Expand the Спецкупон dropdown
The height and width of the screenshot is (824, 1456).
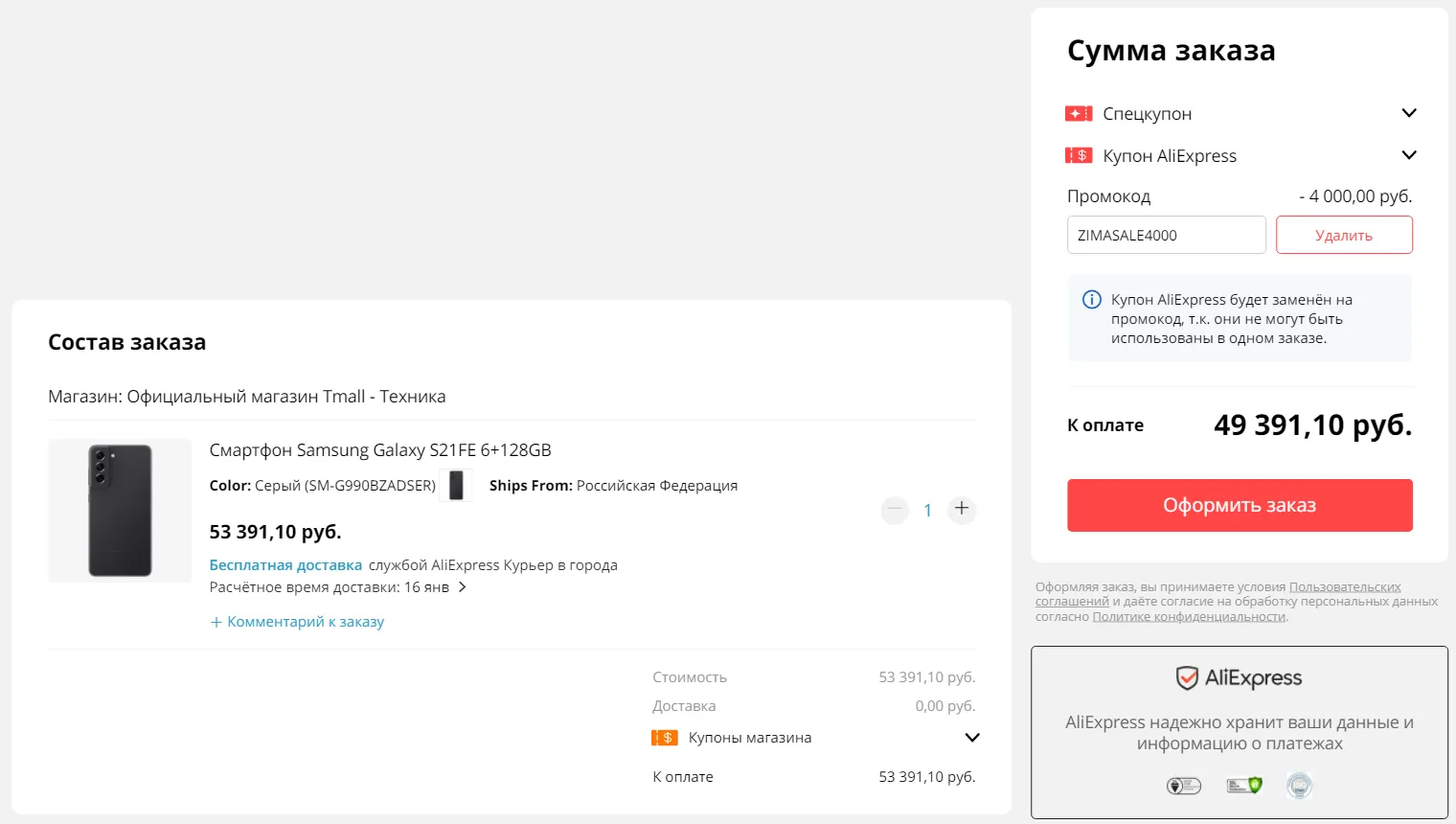(x=1408, y=113)
